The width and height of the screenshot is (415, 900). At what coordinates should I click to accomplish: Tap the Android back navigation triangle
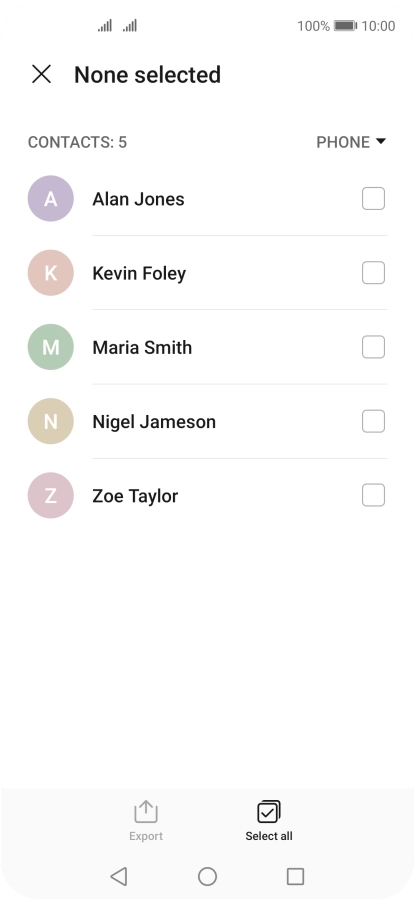[x=118, y=876]
